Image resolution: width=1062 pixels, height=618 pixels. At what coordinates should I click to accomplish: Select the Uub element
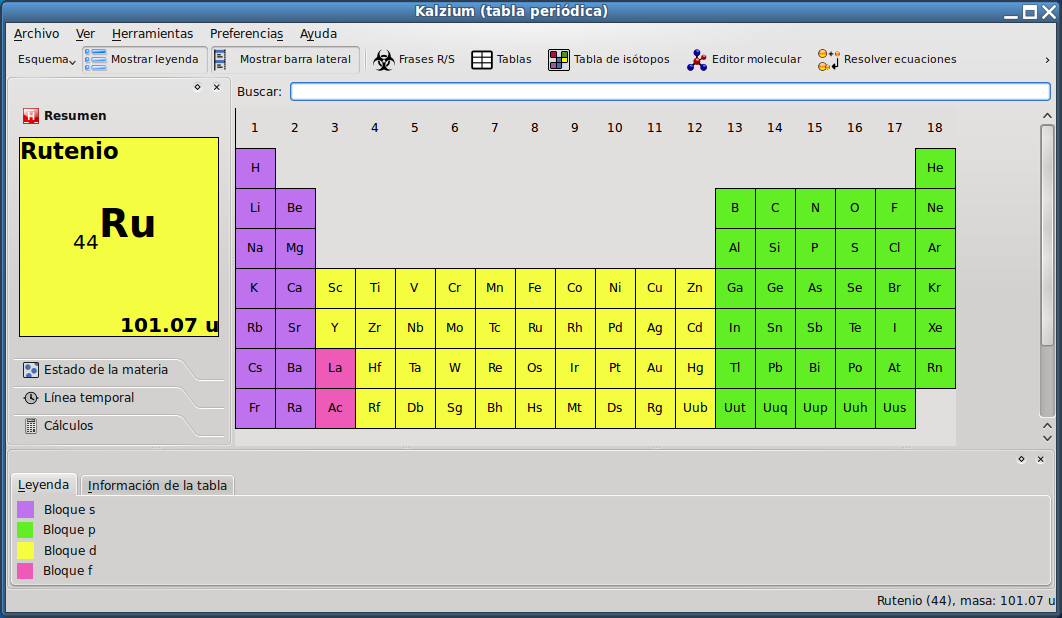pyautogui.click(x=695, y=408)
